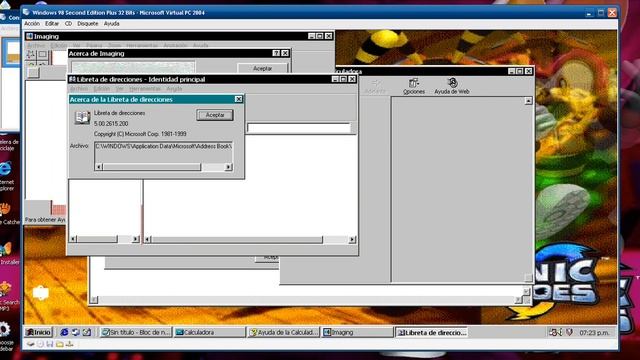This screenshot has height=360, width=640.
Task: Open the Acción menu in Virtual PC
Action: (x=32, y=24)
